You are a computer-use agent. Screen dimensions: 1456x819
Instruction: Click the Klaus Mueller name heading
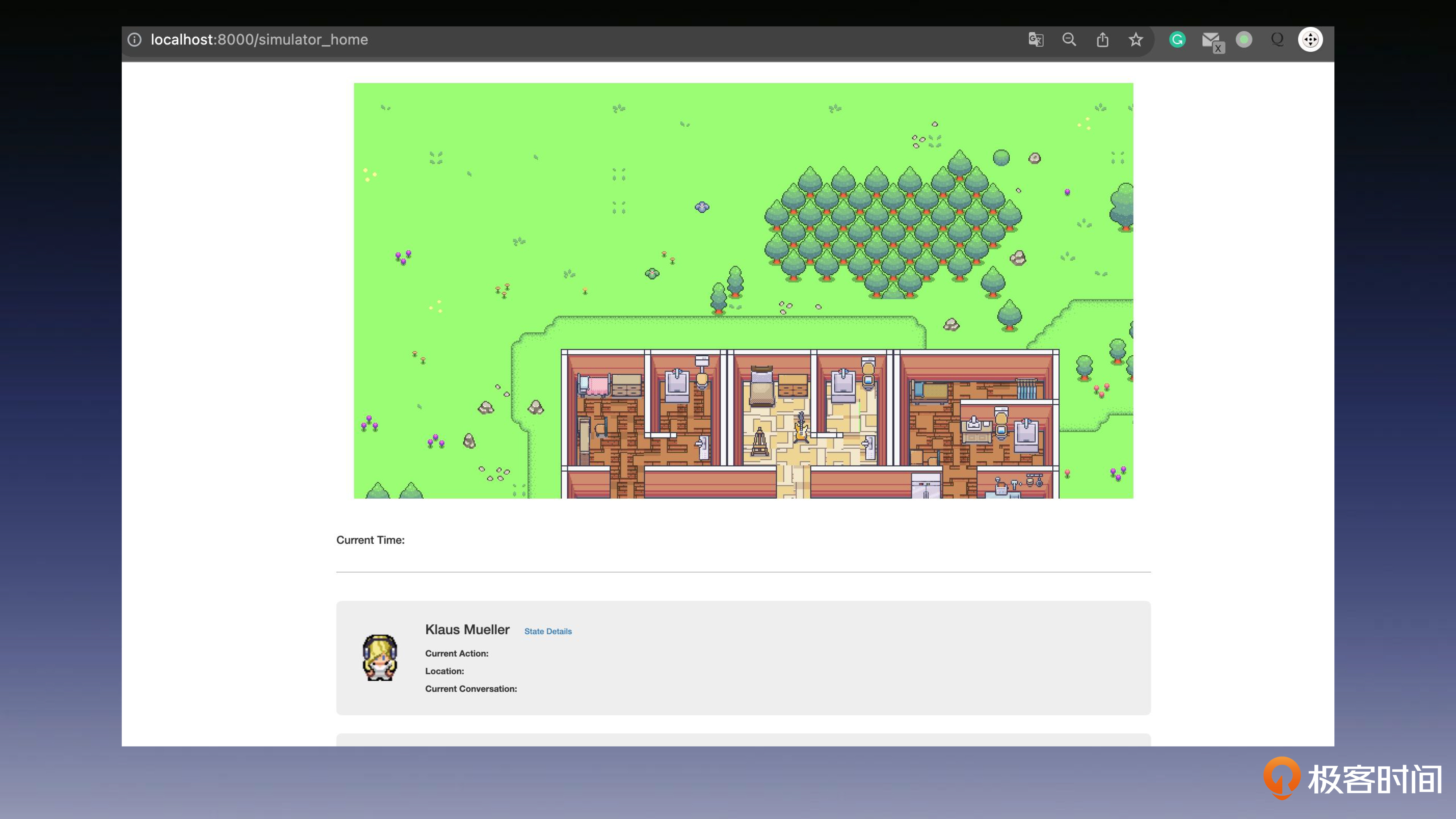coord(467,630)
